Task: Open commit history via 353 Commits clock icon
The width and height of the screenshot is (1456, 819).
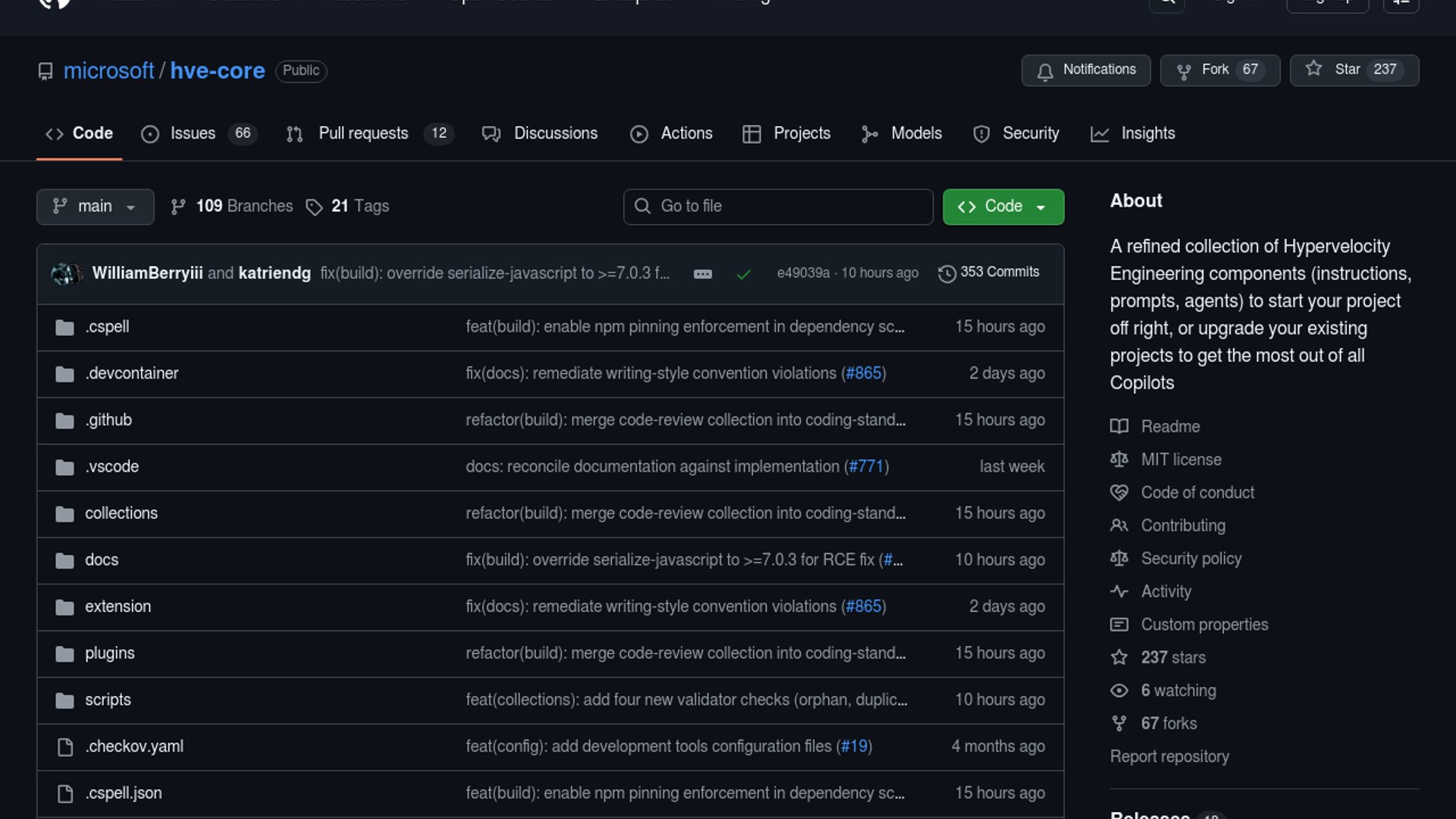Action: [x=946, y=273]
